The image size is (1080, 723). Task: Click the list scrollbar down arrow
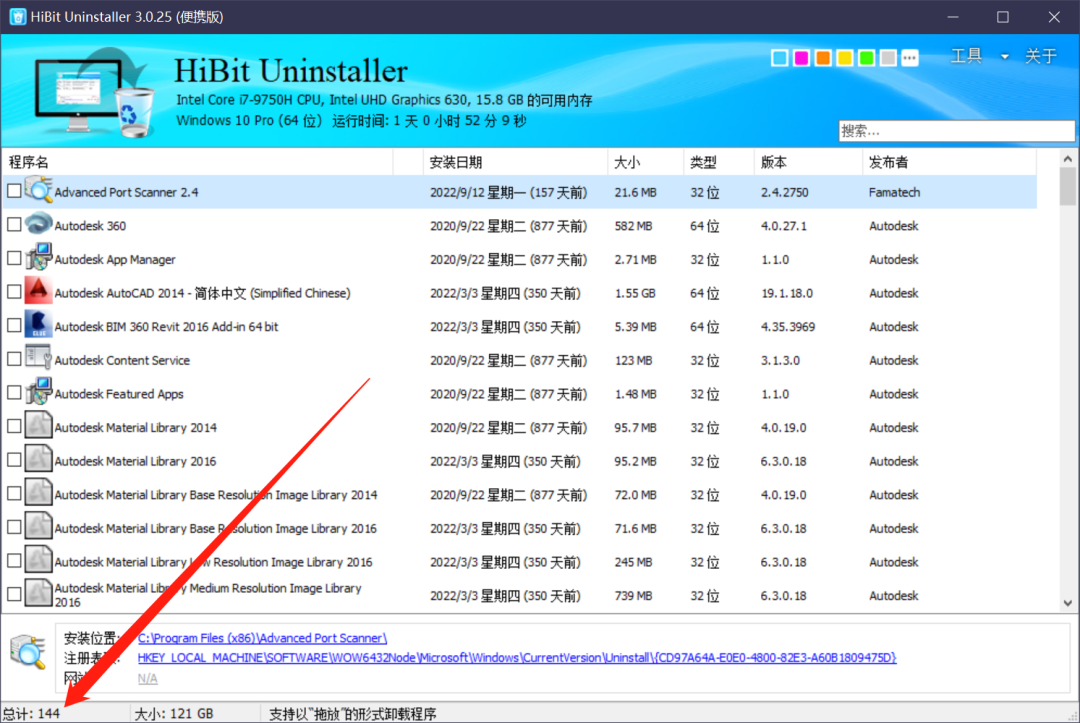[x=1068, y=603]
